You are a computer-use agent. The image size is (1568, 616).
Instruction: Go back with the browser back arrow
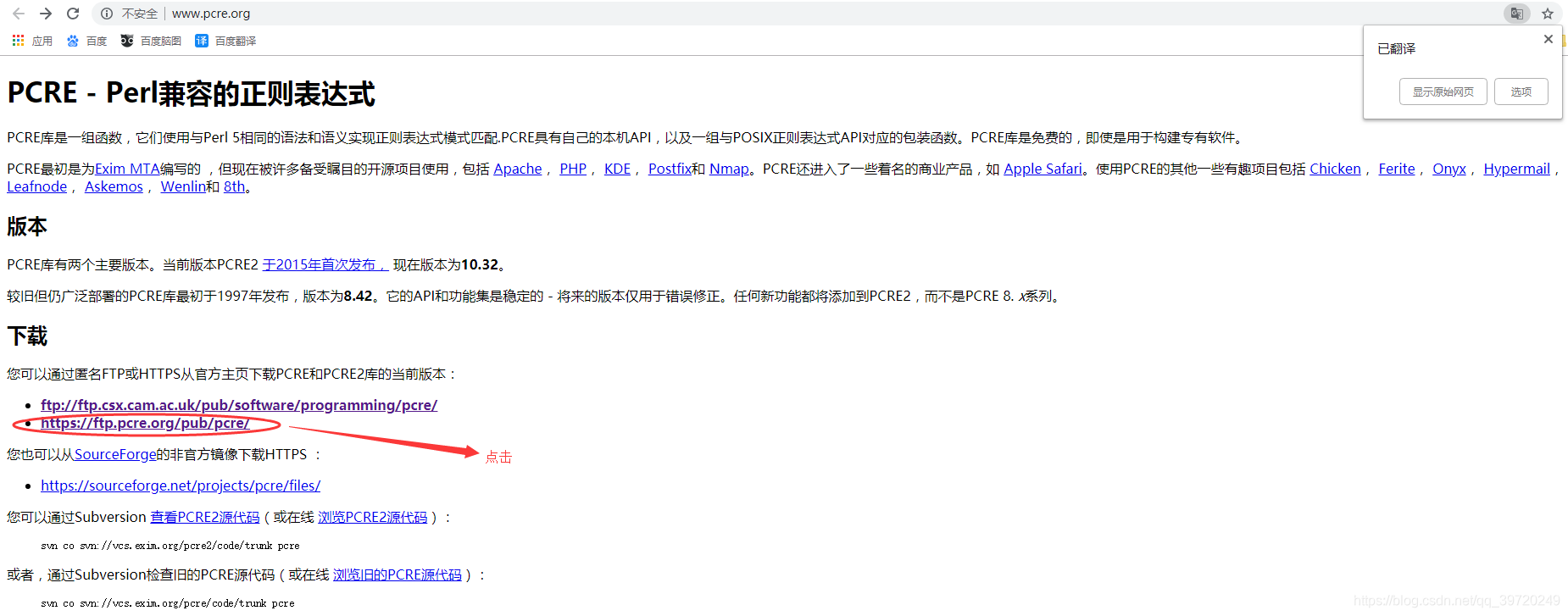click(19, 14)
